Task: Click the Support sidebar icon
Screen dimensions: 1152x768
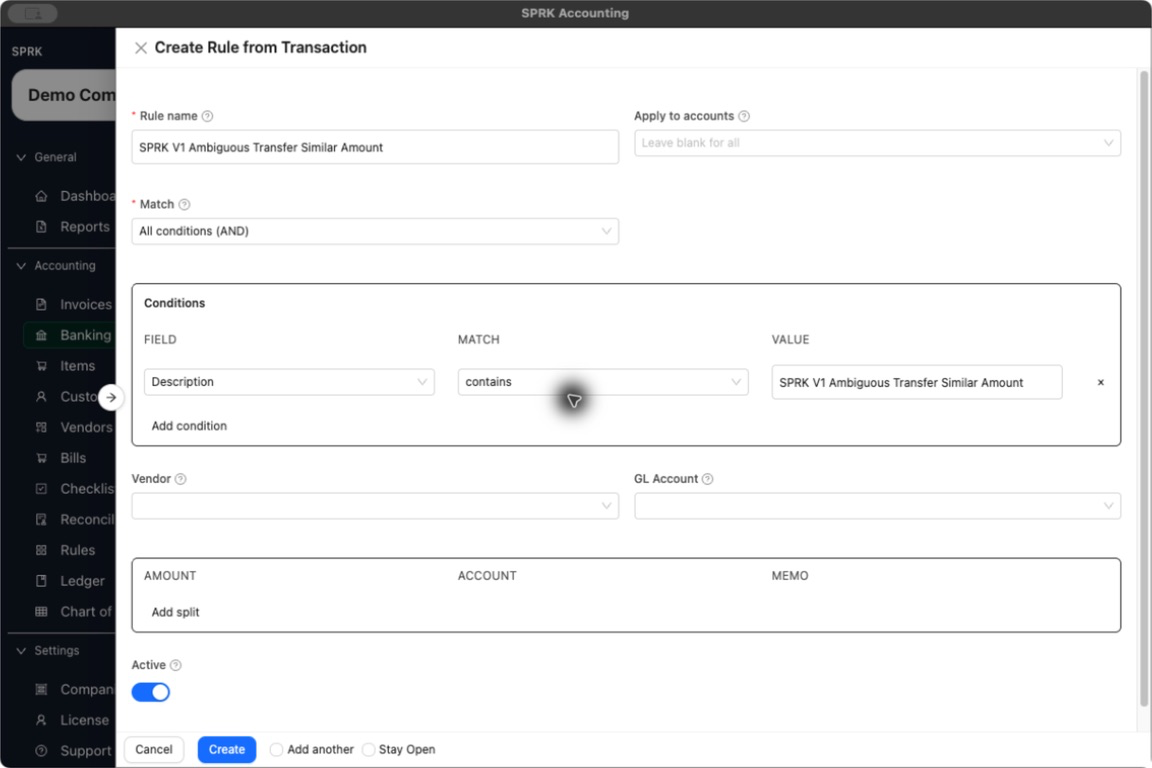Action: 41,751
